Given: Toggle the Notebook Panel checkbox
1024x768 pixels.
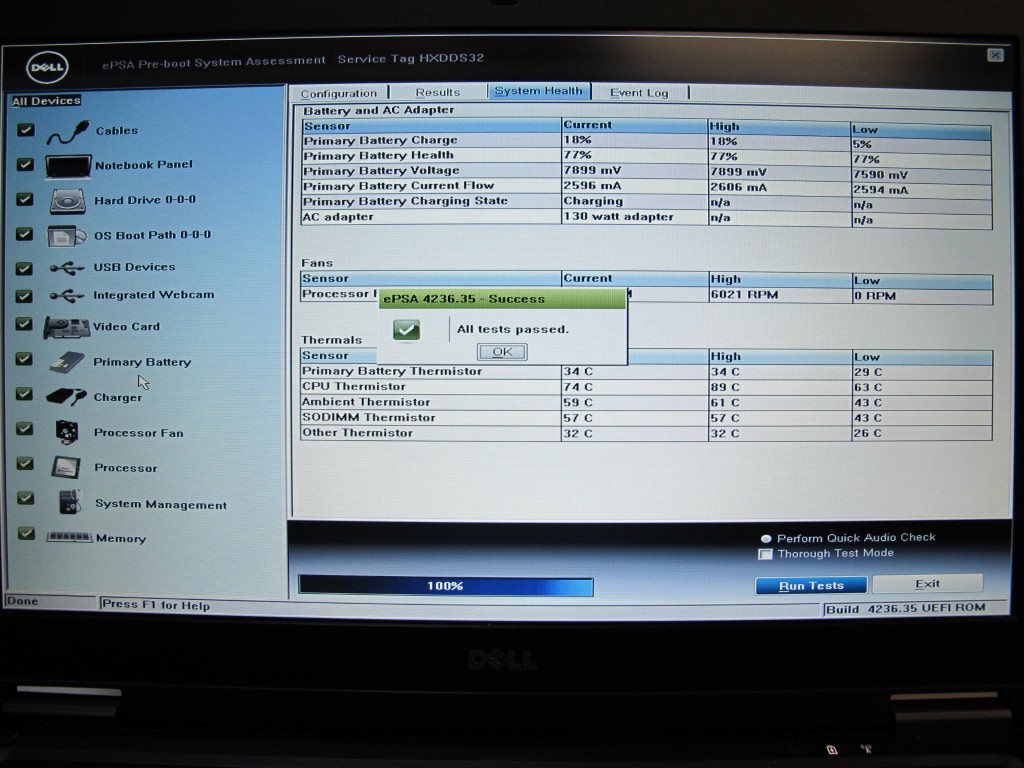Looking at the screenshot, I should click(x=25, y=164).
